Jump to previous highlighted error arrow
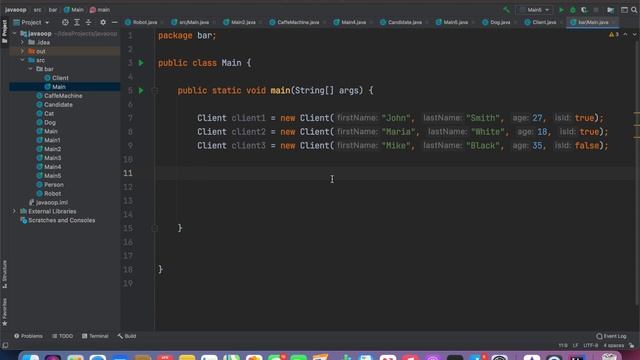Screen dimensions: 640x360 (x=625, y=35)
